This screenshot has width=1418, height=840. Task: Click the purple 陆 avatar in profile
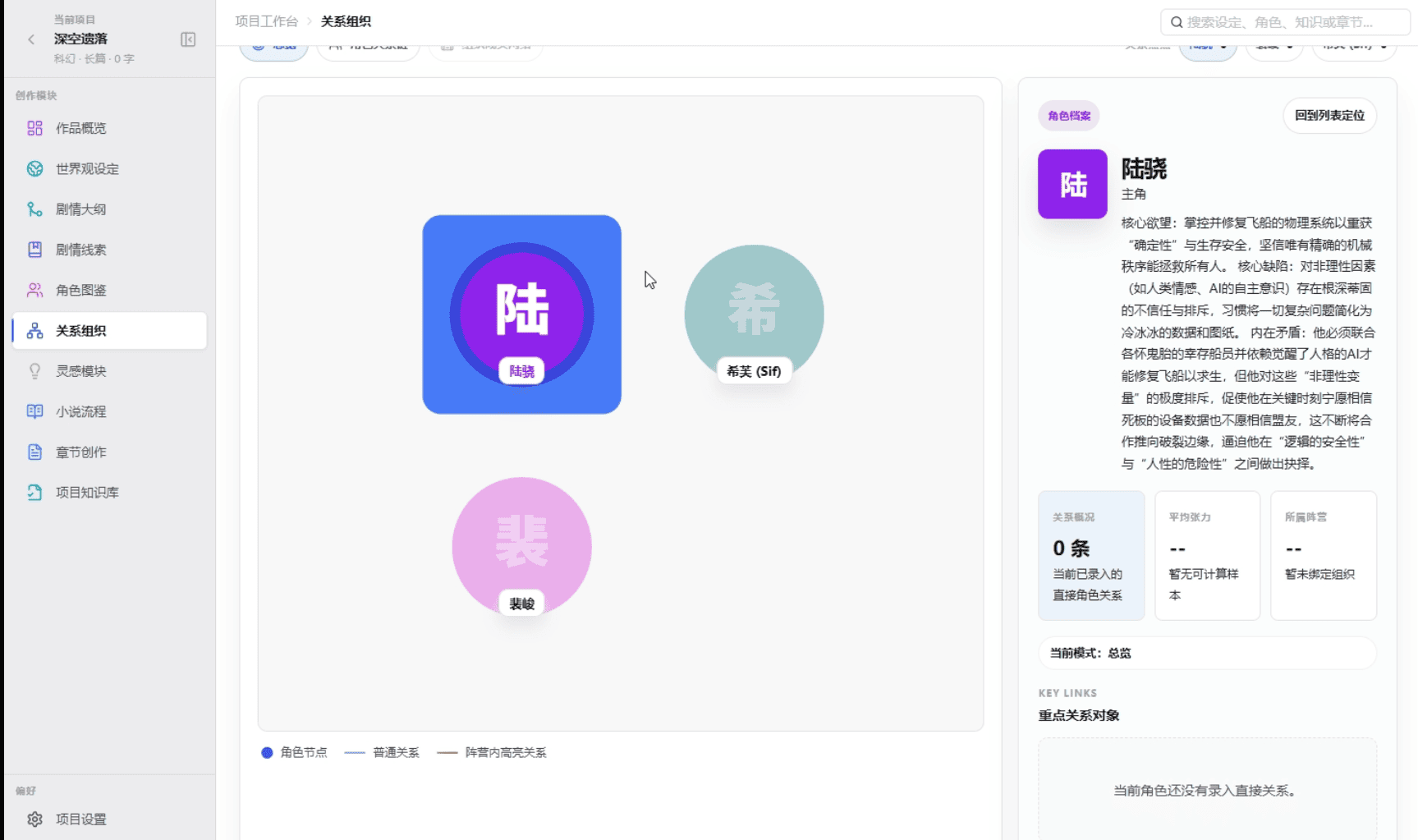coord(1072,184)
